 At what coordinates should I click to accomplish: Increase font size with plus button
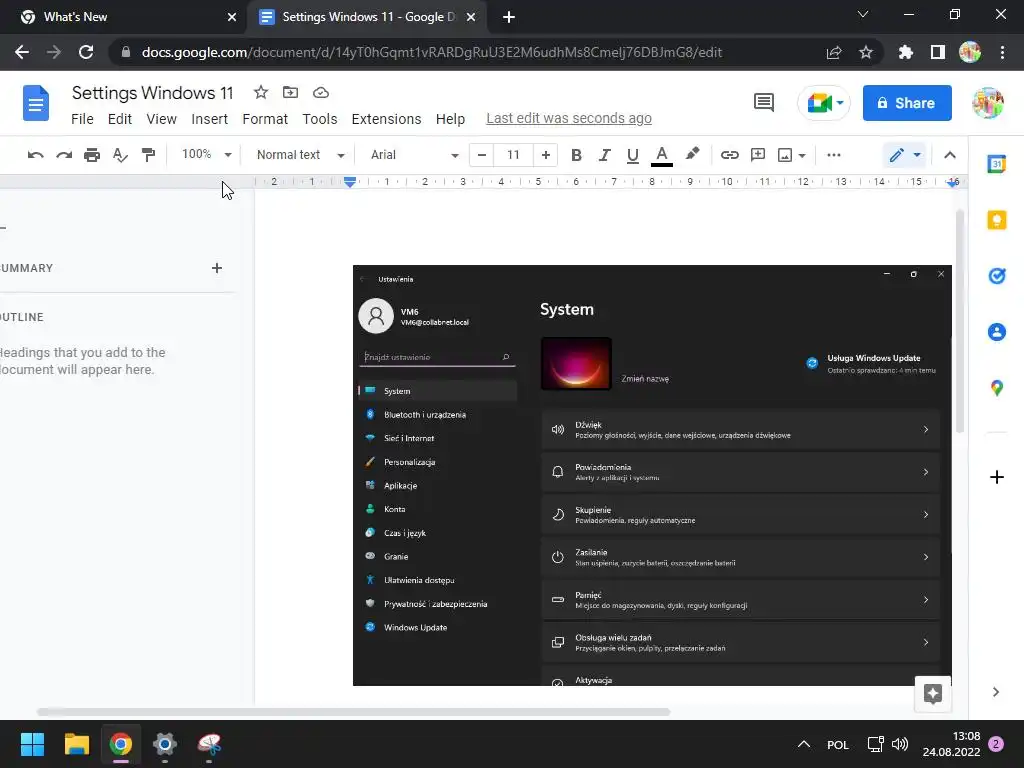545,155
